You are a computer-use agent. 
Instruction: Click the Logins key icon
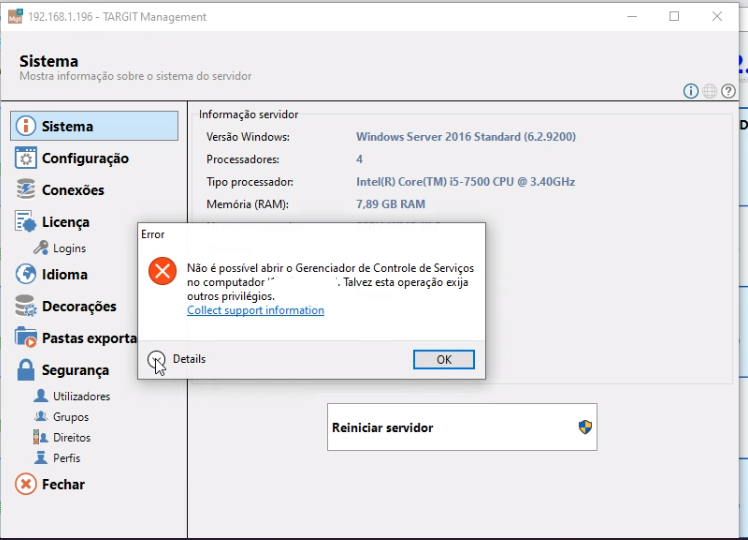(41, 248)
